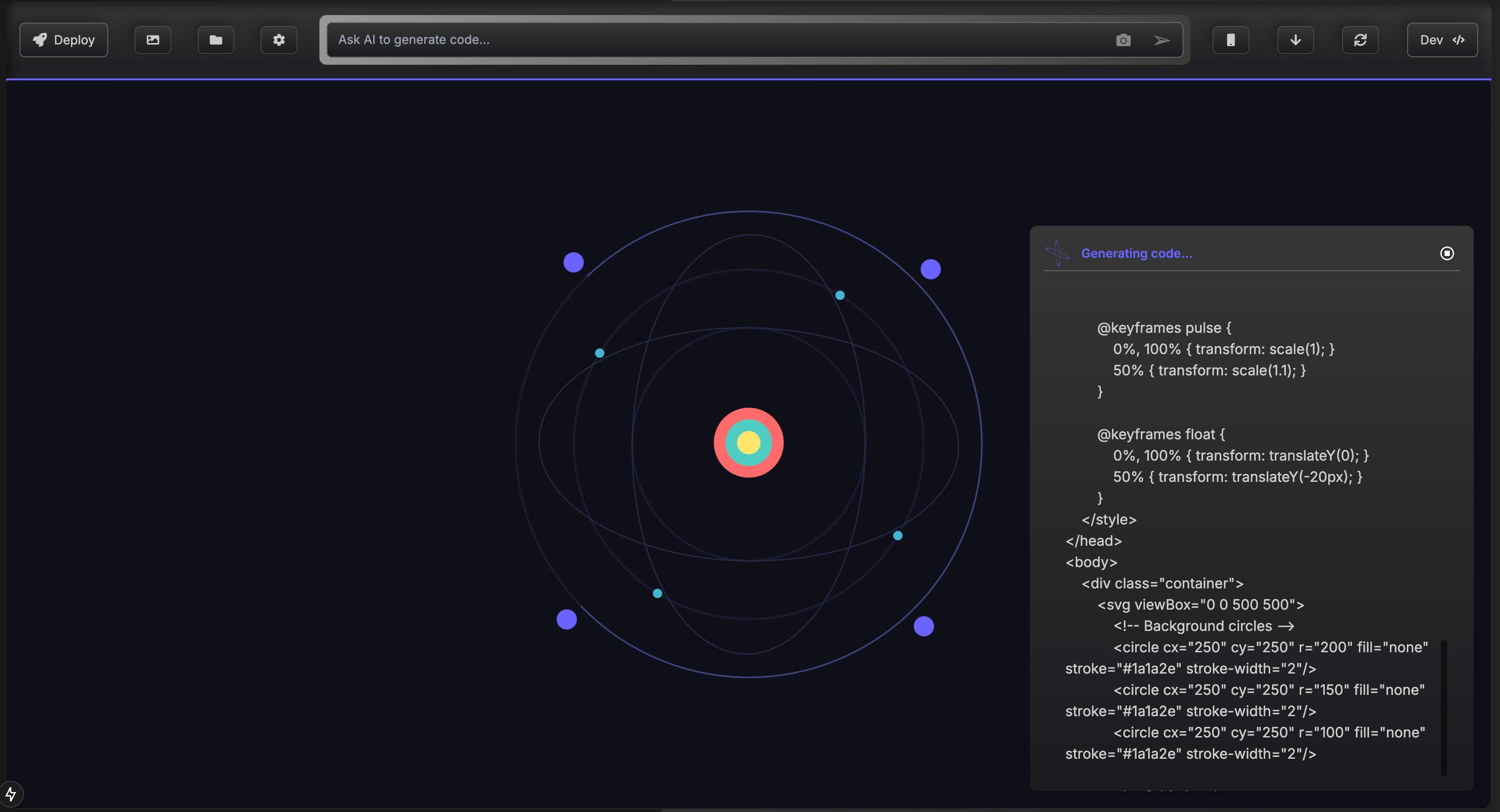
Task: Click the camera screenshot icon
Action: [x=1123, y=39]
